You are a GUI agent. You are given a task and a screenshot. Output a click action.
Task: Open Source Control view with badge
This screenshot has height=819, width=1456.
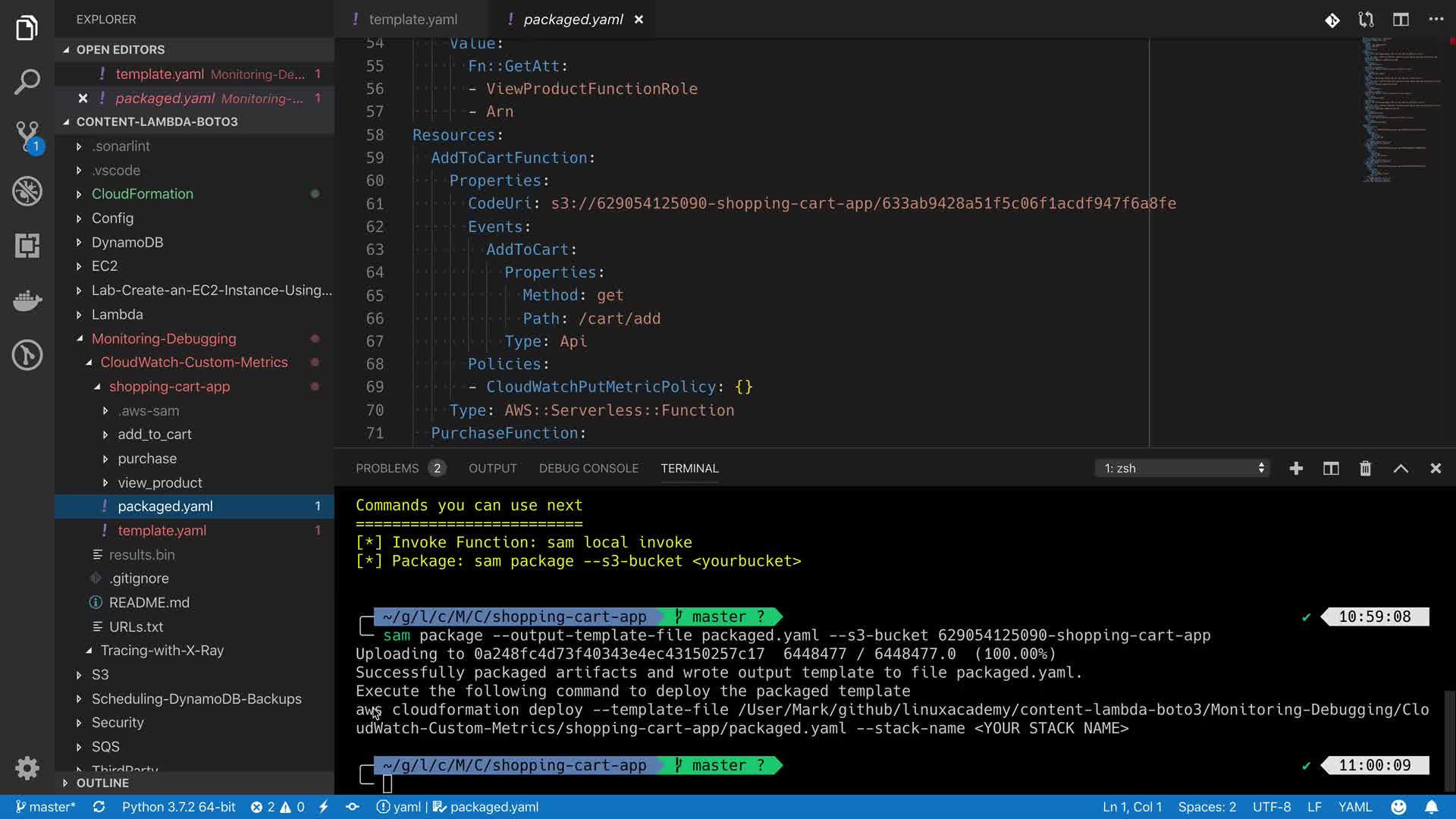click(27, 136)
